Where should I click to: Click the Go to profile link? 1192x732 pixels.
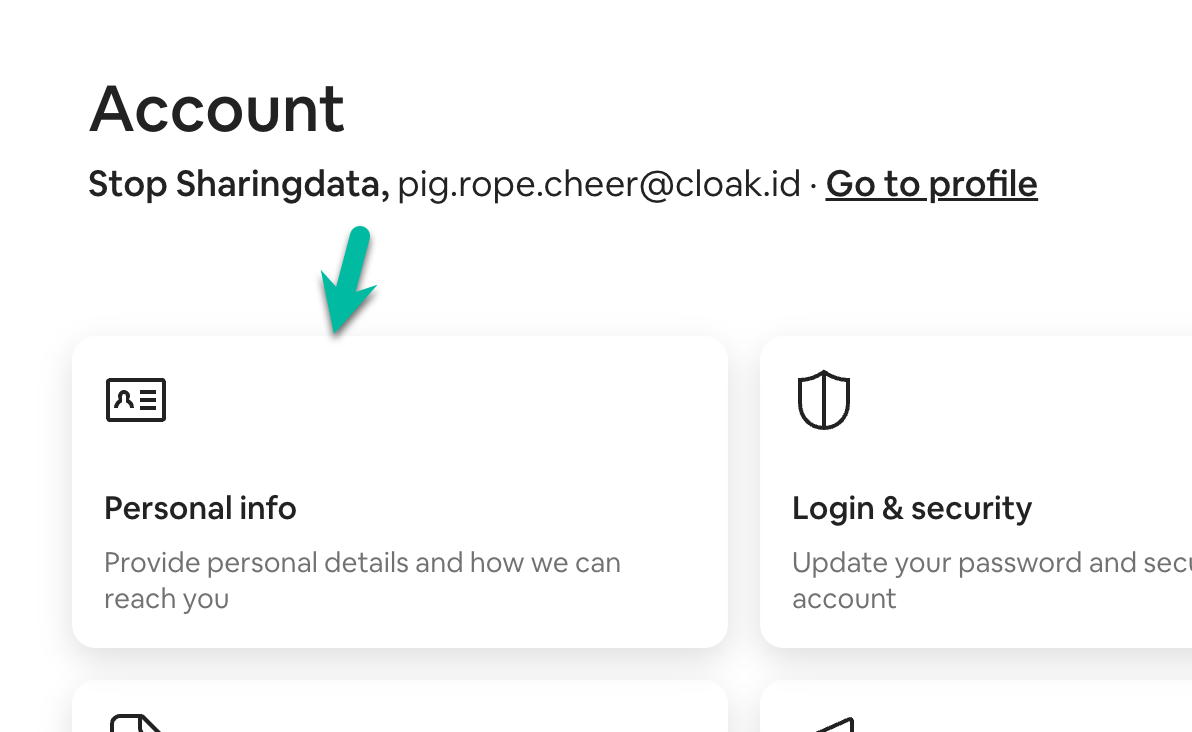[x=931, y=184]
